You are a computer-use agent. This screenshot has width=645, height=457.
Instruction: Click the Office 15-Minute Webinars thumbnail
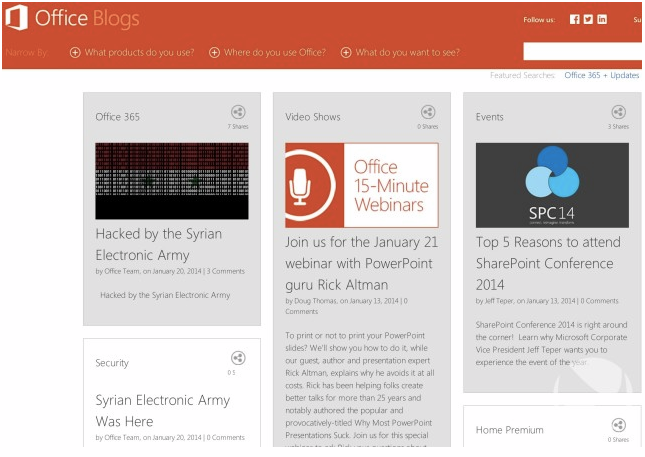click(361, 185)
